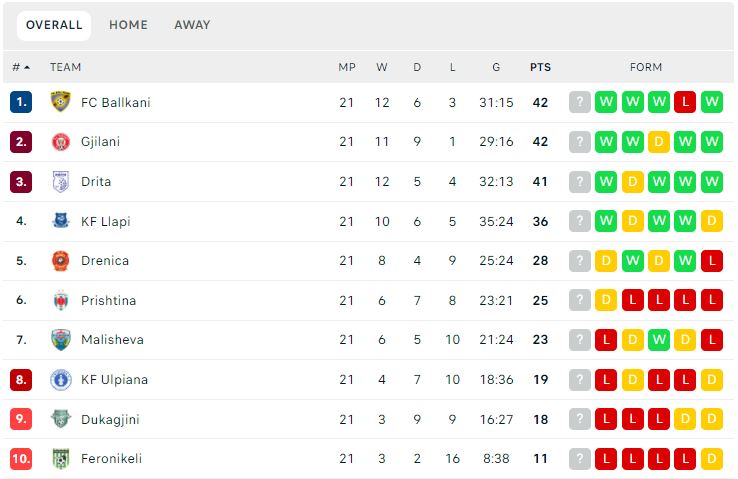
Task: Switch to the AWAY standings tab
Action: point(192,25)
